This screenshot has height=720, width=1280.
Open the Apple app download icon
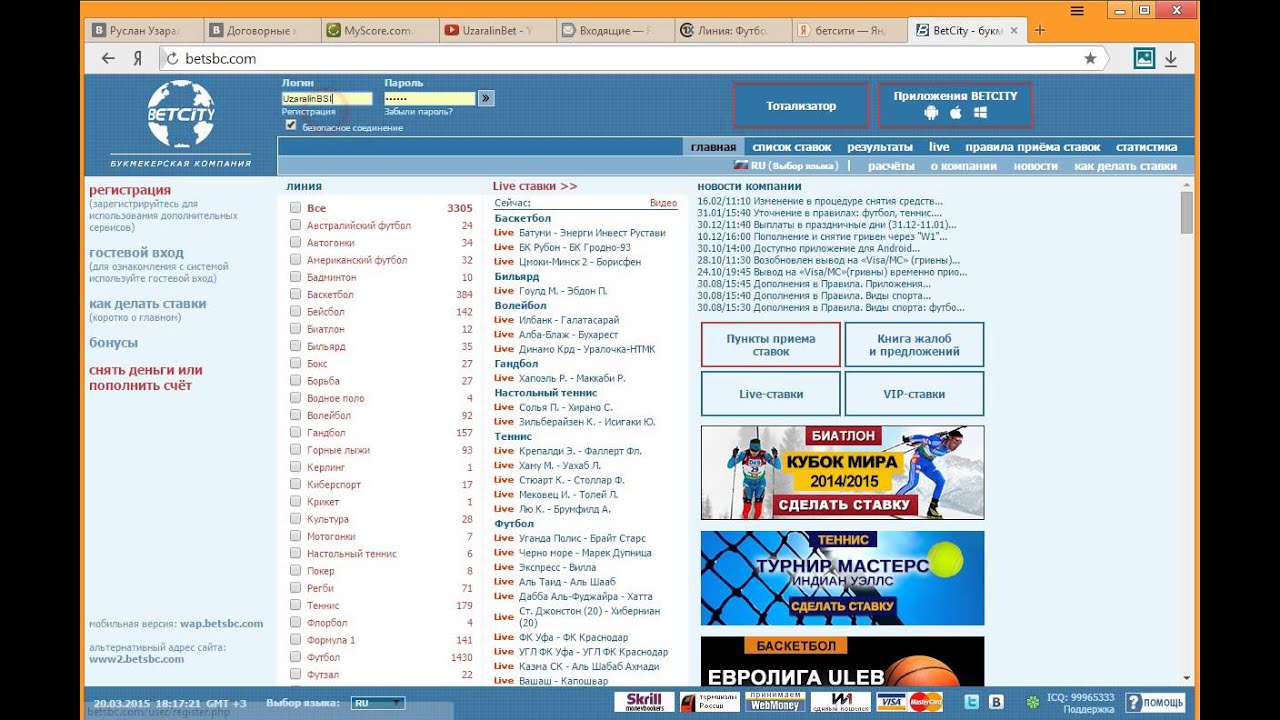coord(955,113)
